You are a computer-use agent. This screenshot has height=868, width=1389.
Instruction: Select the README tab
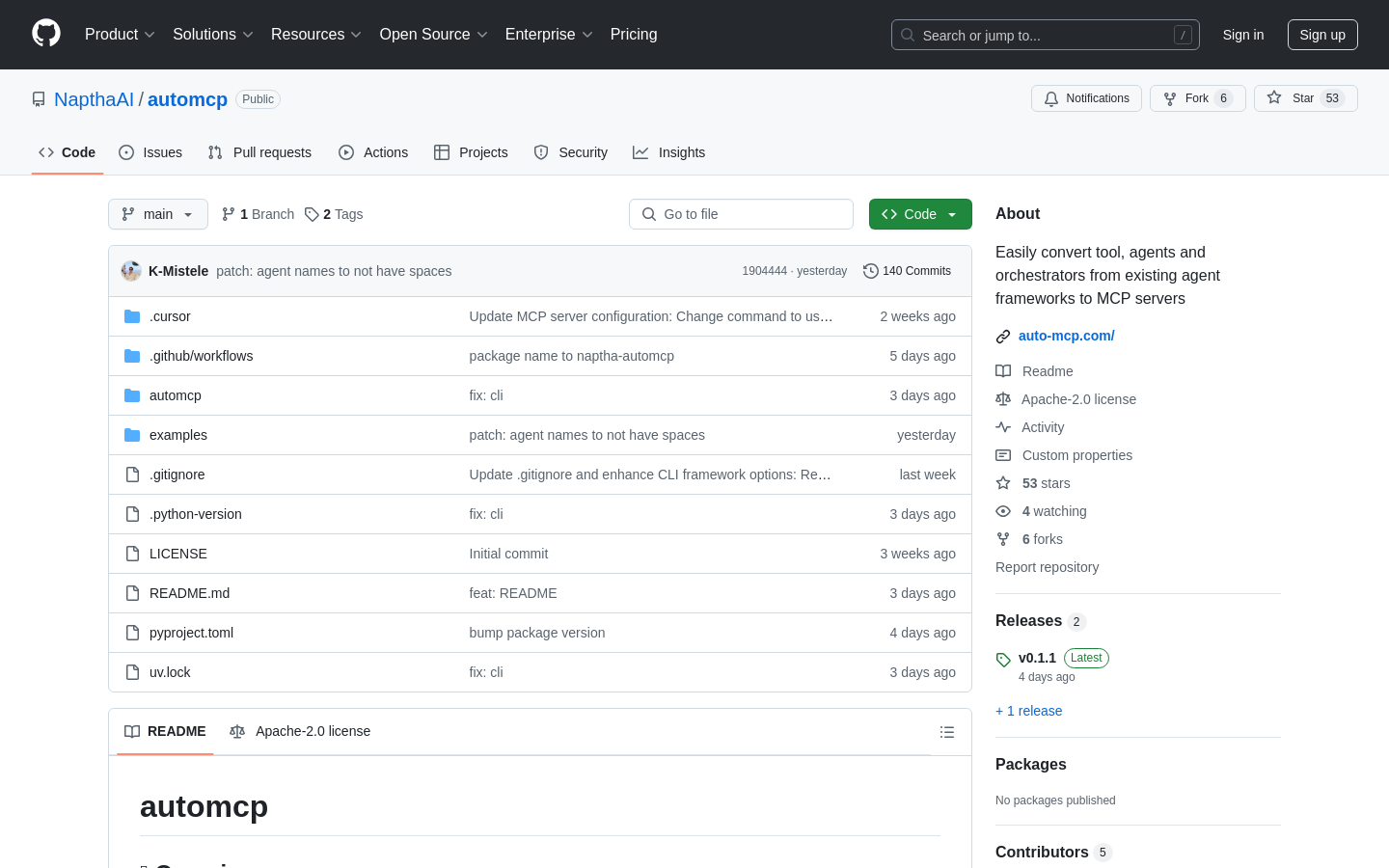165,731
